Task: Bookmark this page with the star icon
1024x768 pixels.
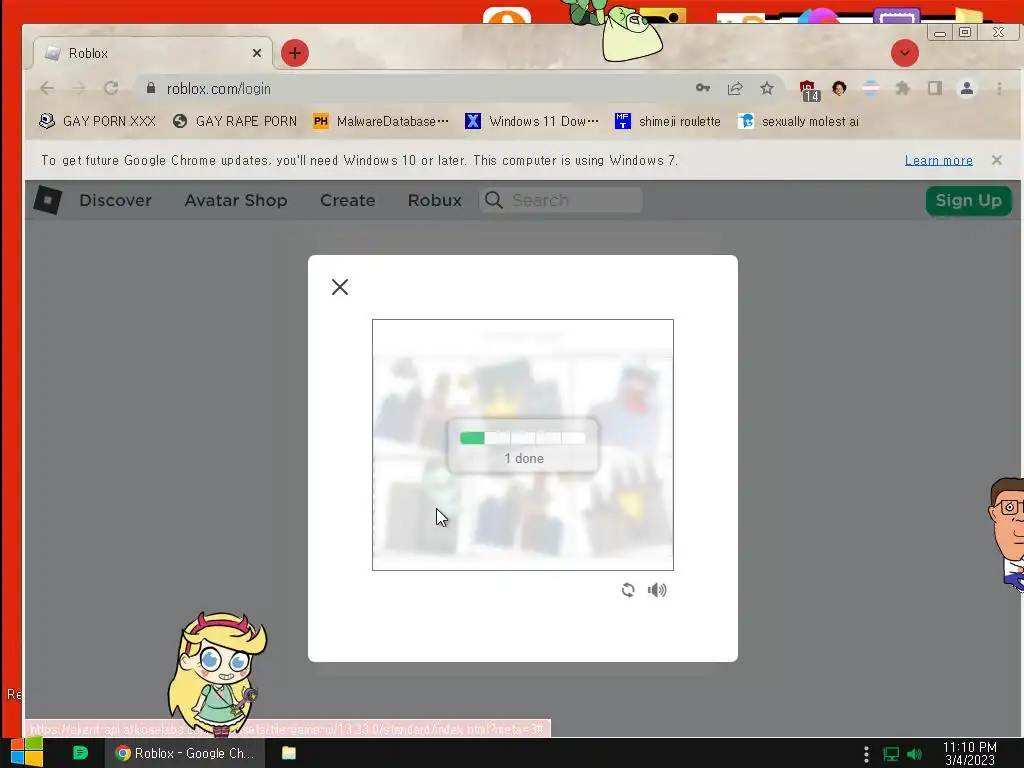Action: click(767, 88)
